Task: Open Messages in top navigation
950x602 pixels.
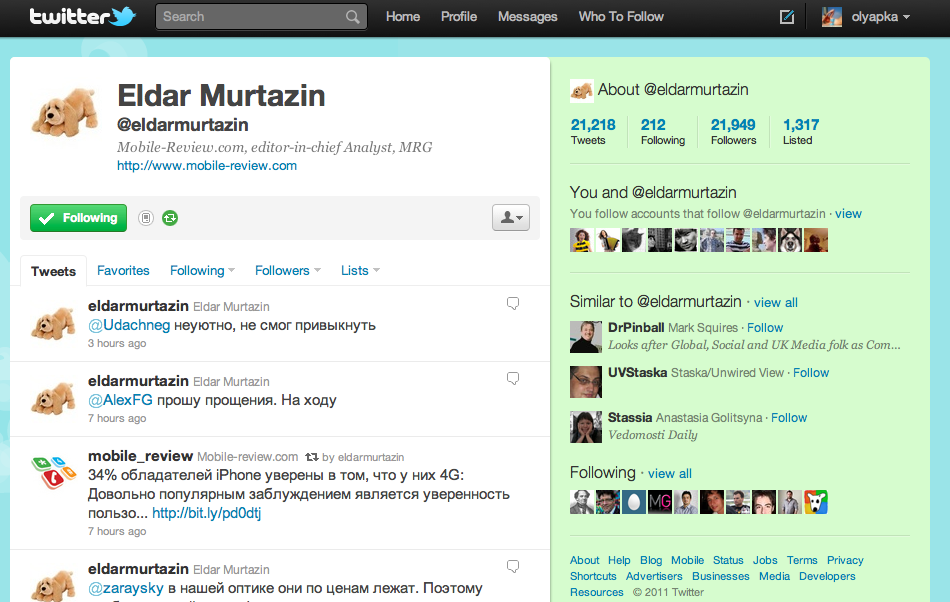Action: point(527,17)
